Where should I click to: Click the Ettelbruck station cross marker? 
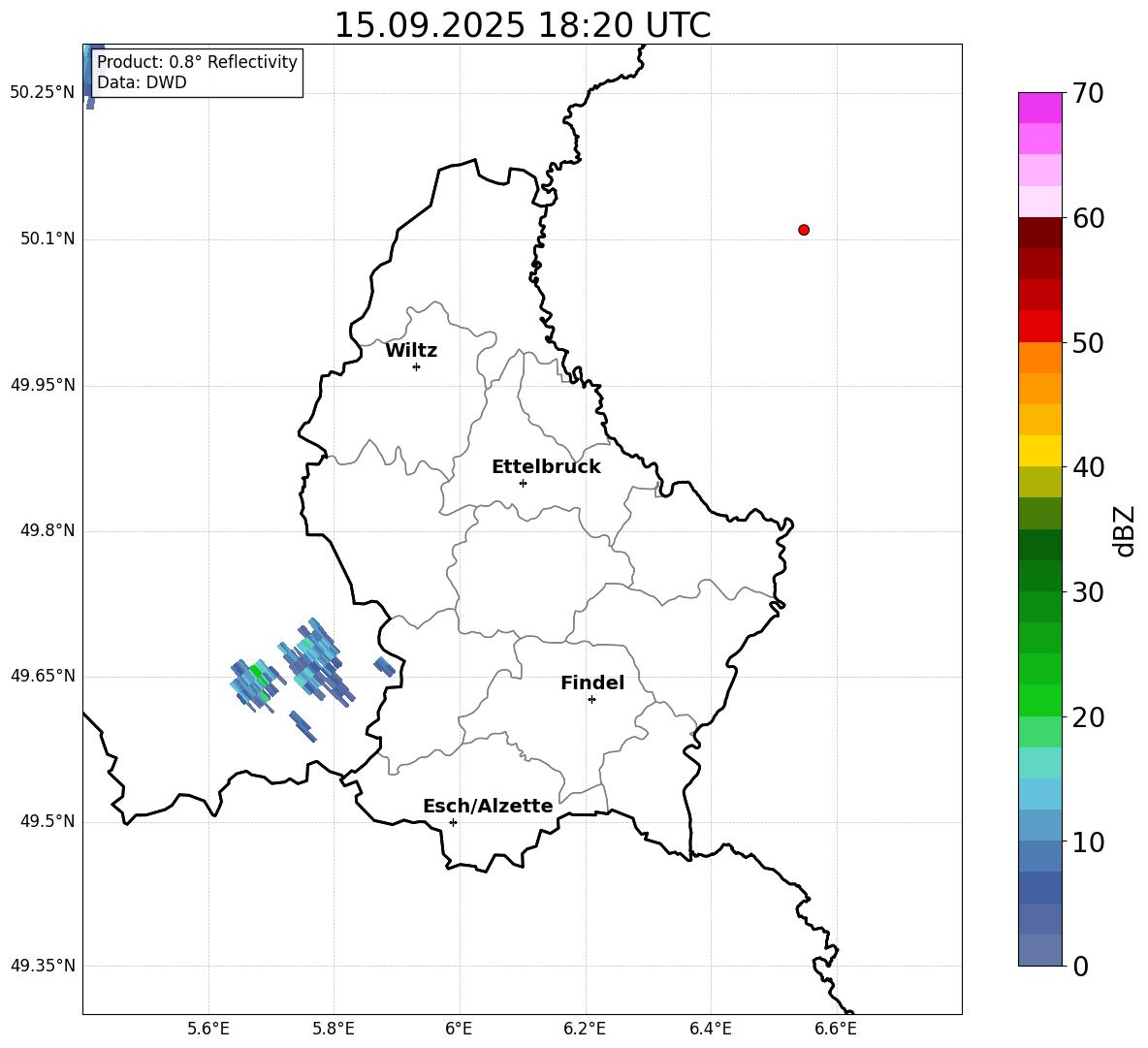click(523, 483)
